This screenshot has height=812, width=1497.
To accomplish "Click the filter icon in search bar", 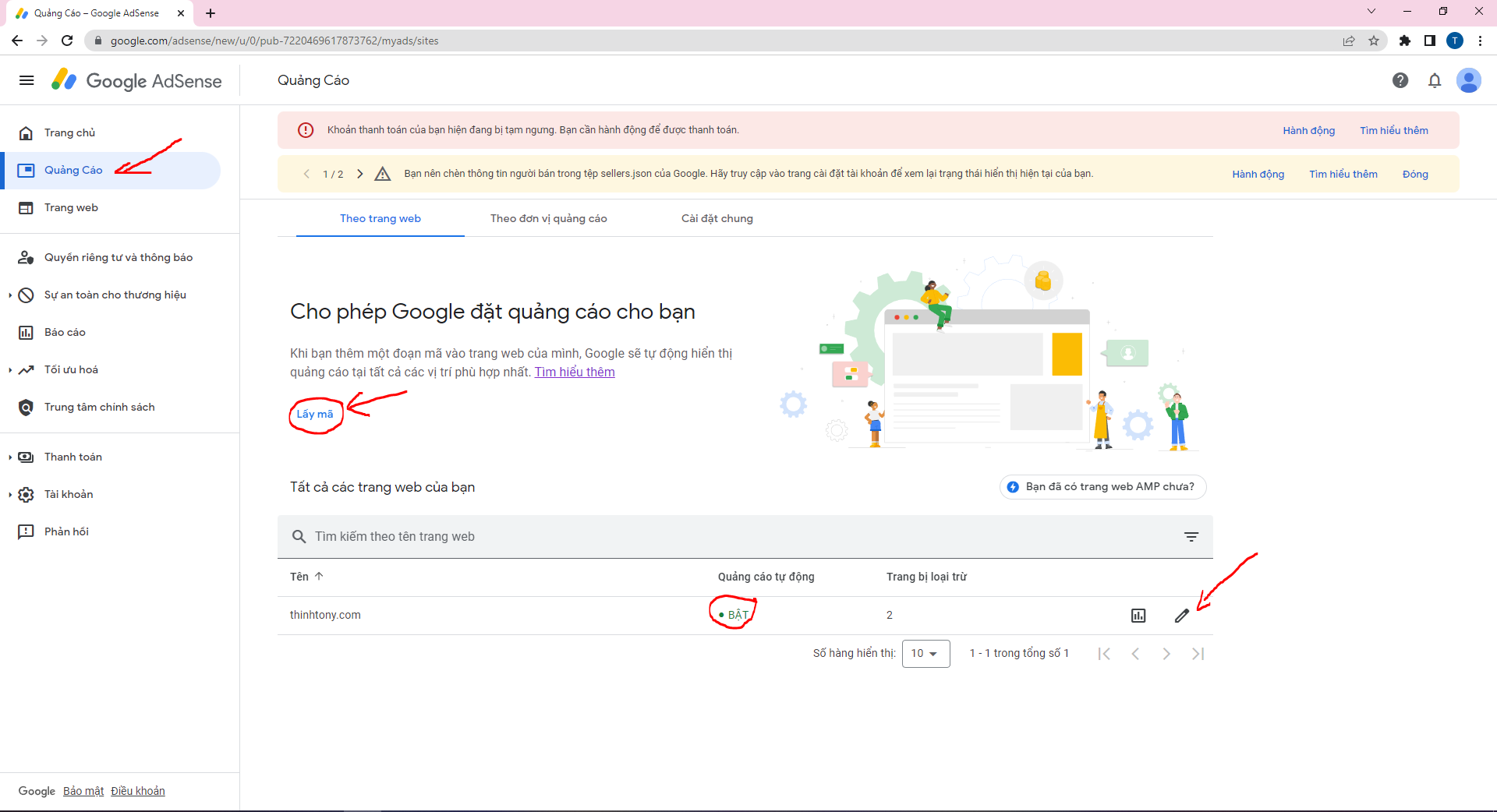I will click(x=1191, y=537).
